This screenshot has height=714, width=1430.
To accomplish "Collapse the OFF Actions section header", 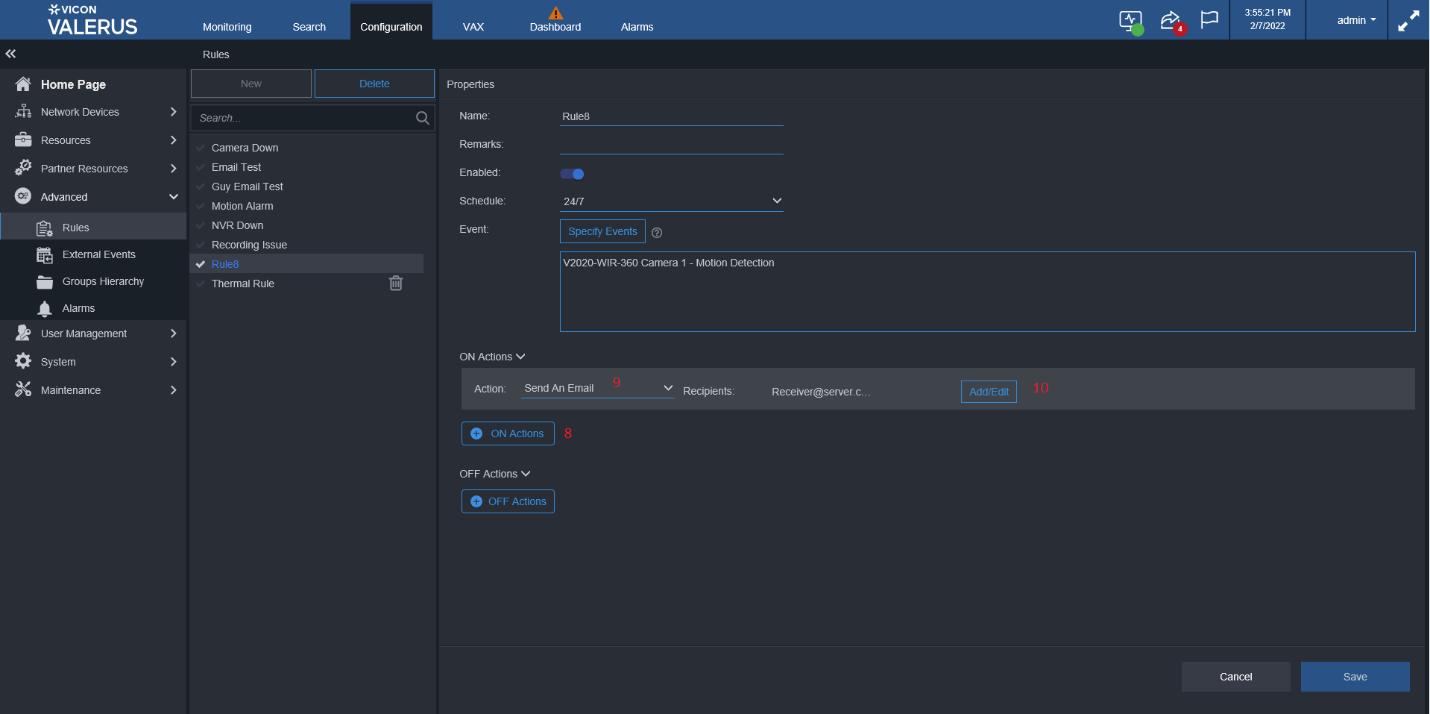I will [x=495, y=473].
